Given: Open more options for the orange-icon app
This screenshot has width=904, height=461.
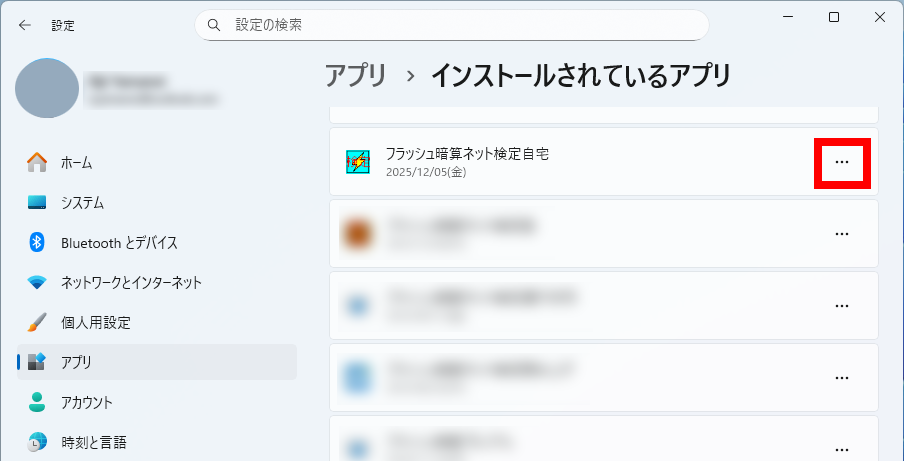Looking at the screenshot, I should [841, 234].
